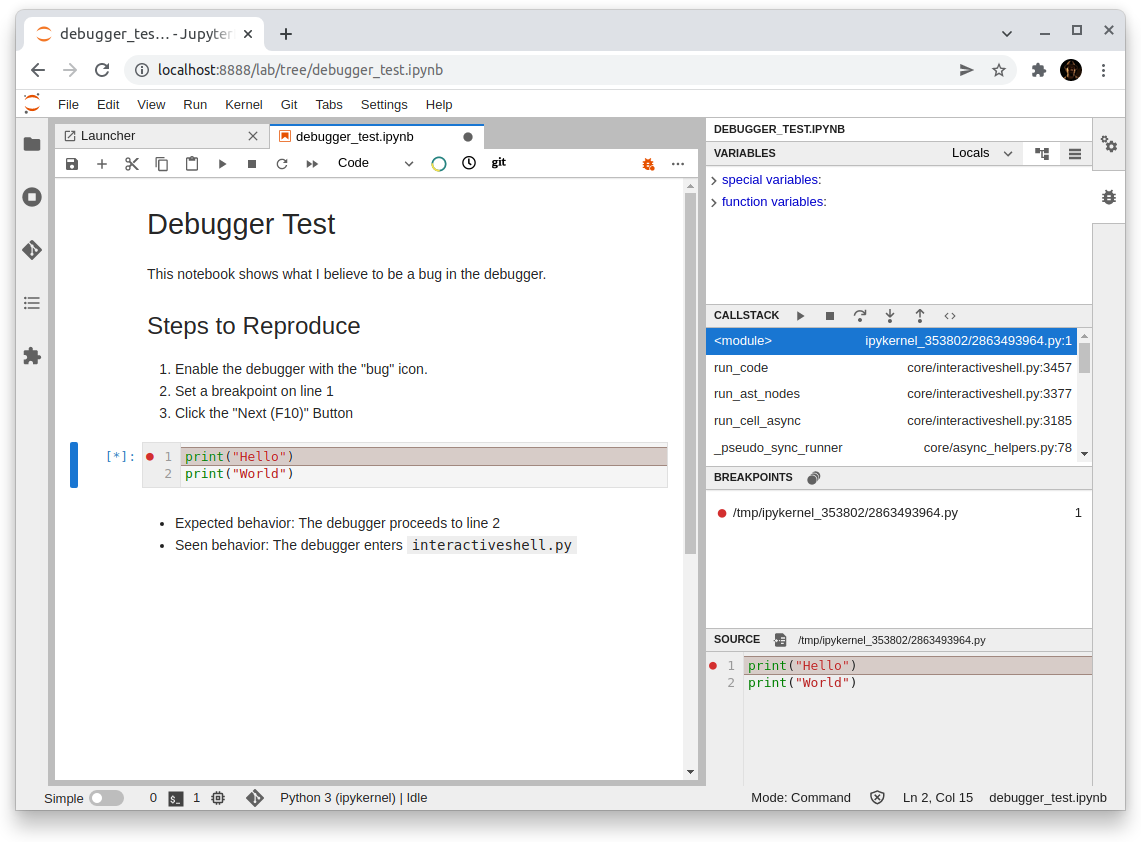Screen dimensions: 1141x842
Task: Step into the current function call
Action: 890,315
